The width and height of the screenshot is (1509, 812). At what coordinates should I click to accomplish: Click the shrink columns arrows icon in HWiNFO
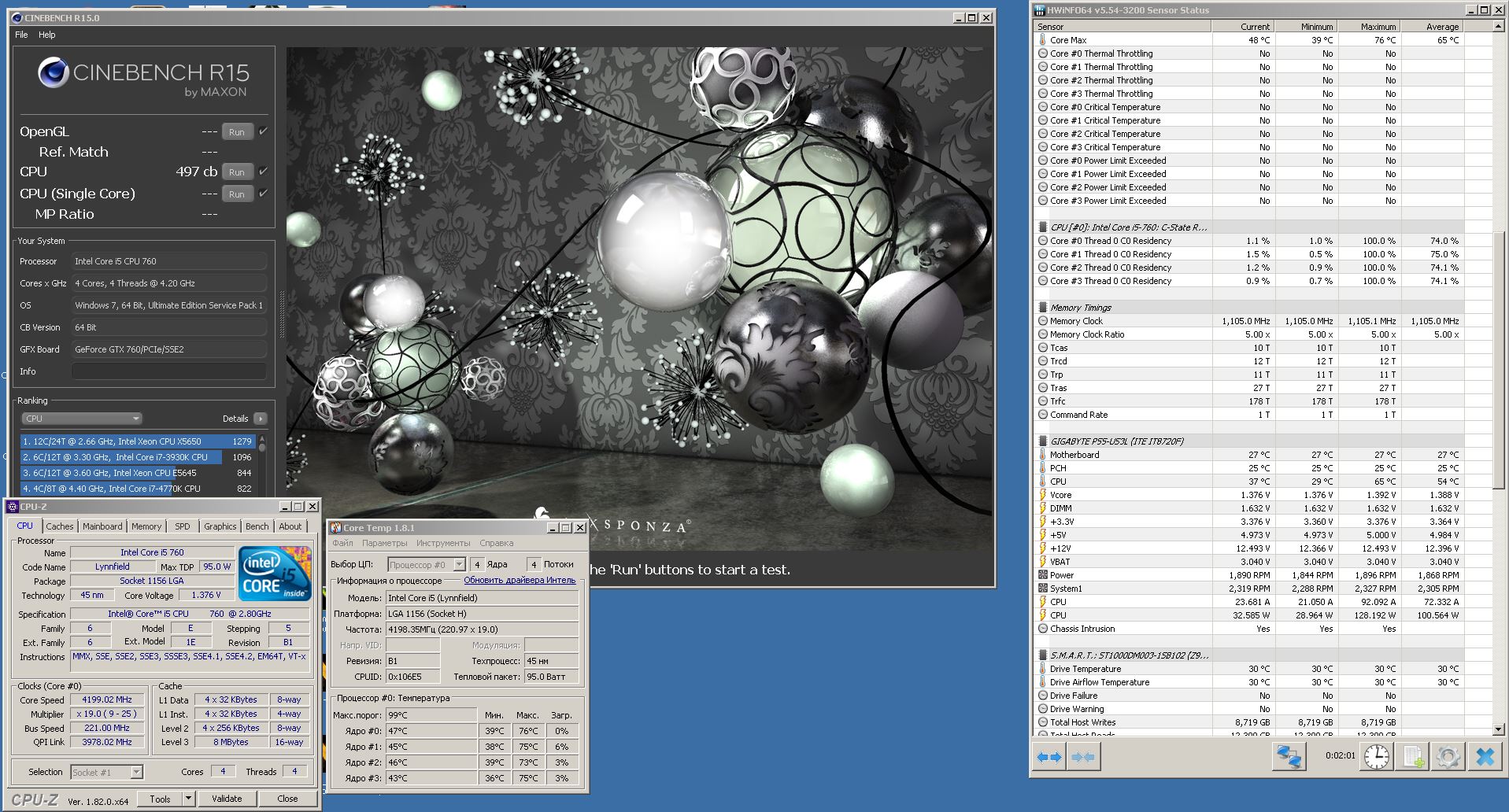pyautogui.click(x=1083, y=757)
